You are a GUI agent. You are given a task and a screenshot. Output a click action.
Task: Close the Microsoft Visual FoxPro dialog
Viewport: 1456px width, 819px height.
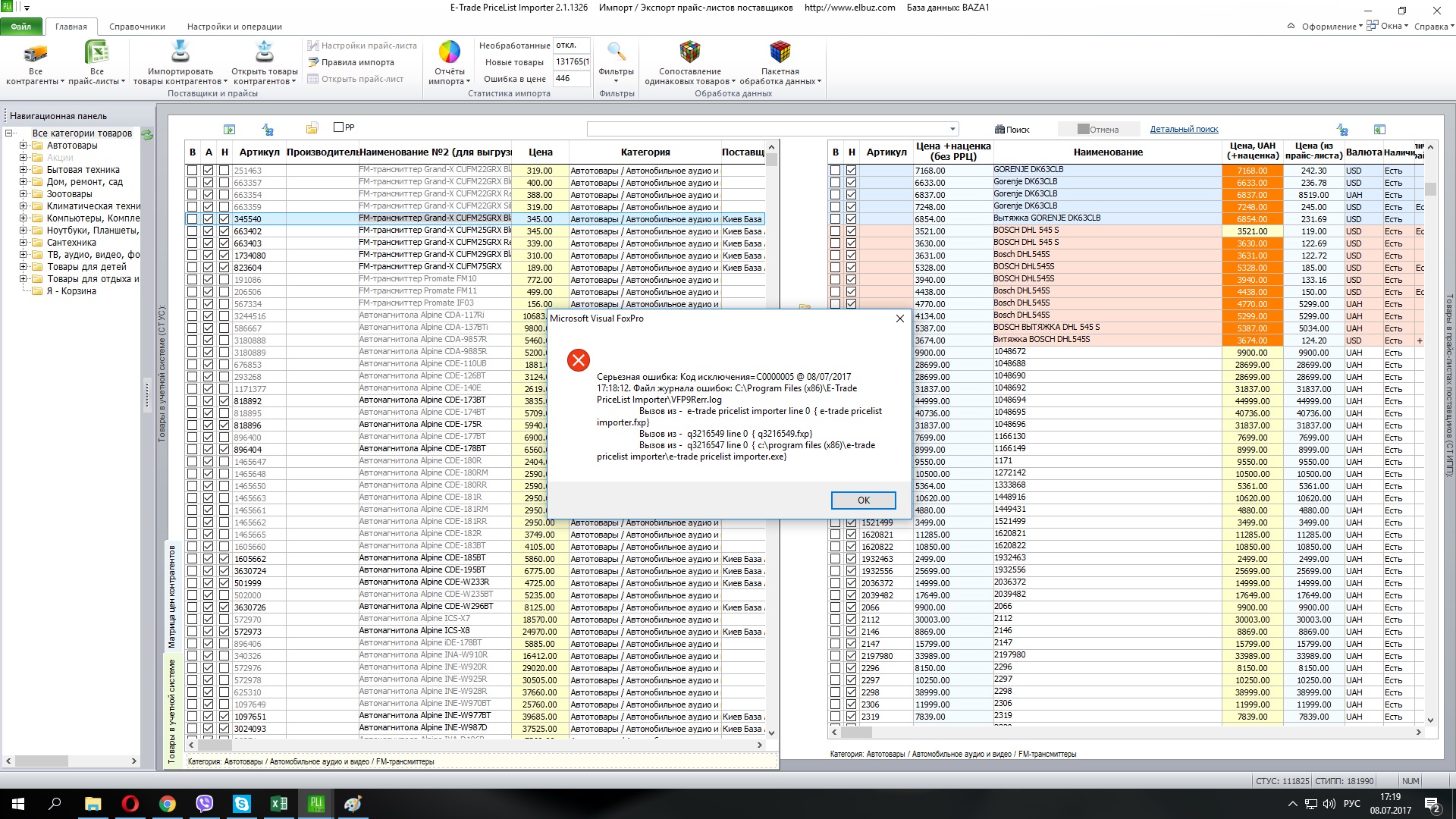tap(899, 318)
